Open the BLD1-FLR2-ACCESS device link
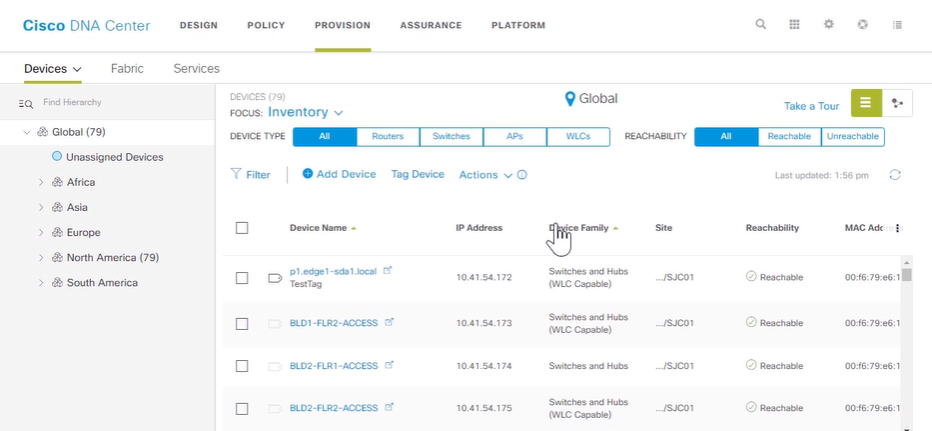This screenshot has height=431, width=932. tap(333, 323)
